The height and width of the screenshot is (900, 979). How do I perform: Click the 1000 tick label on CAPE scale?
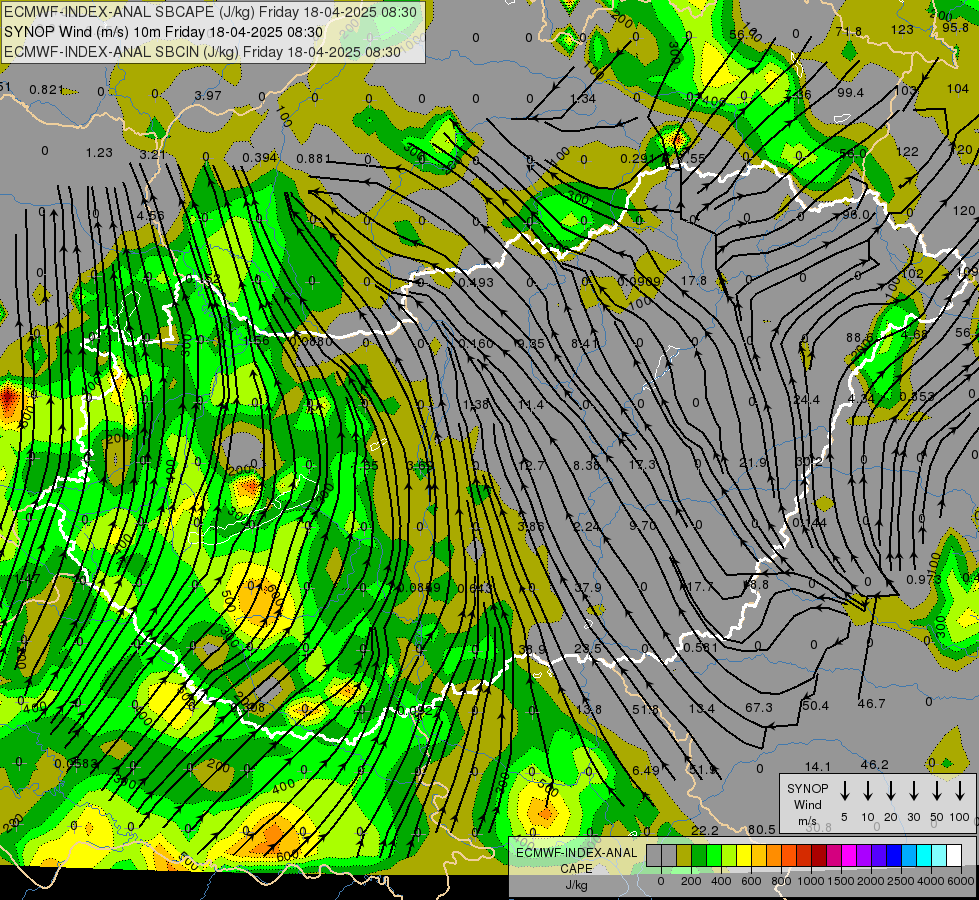(x=811, y=881)
